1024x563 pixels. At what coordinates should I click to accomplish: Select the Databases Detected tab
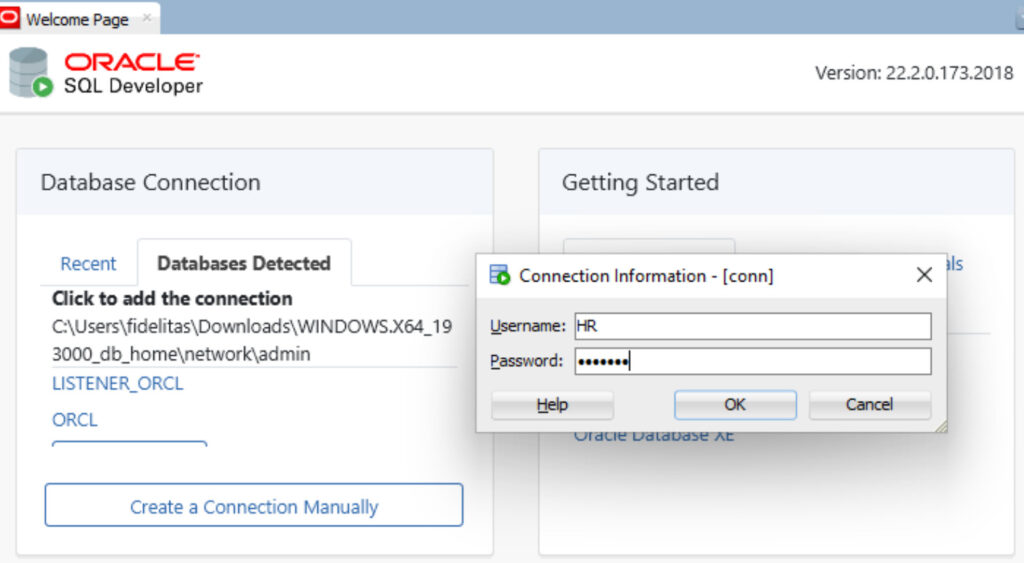click(244, 263)
